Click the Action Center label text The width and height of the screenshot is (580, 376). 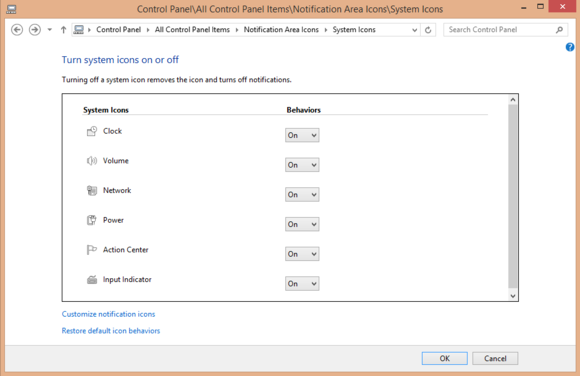pos(126,250)
